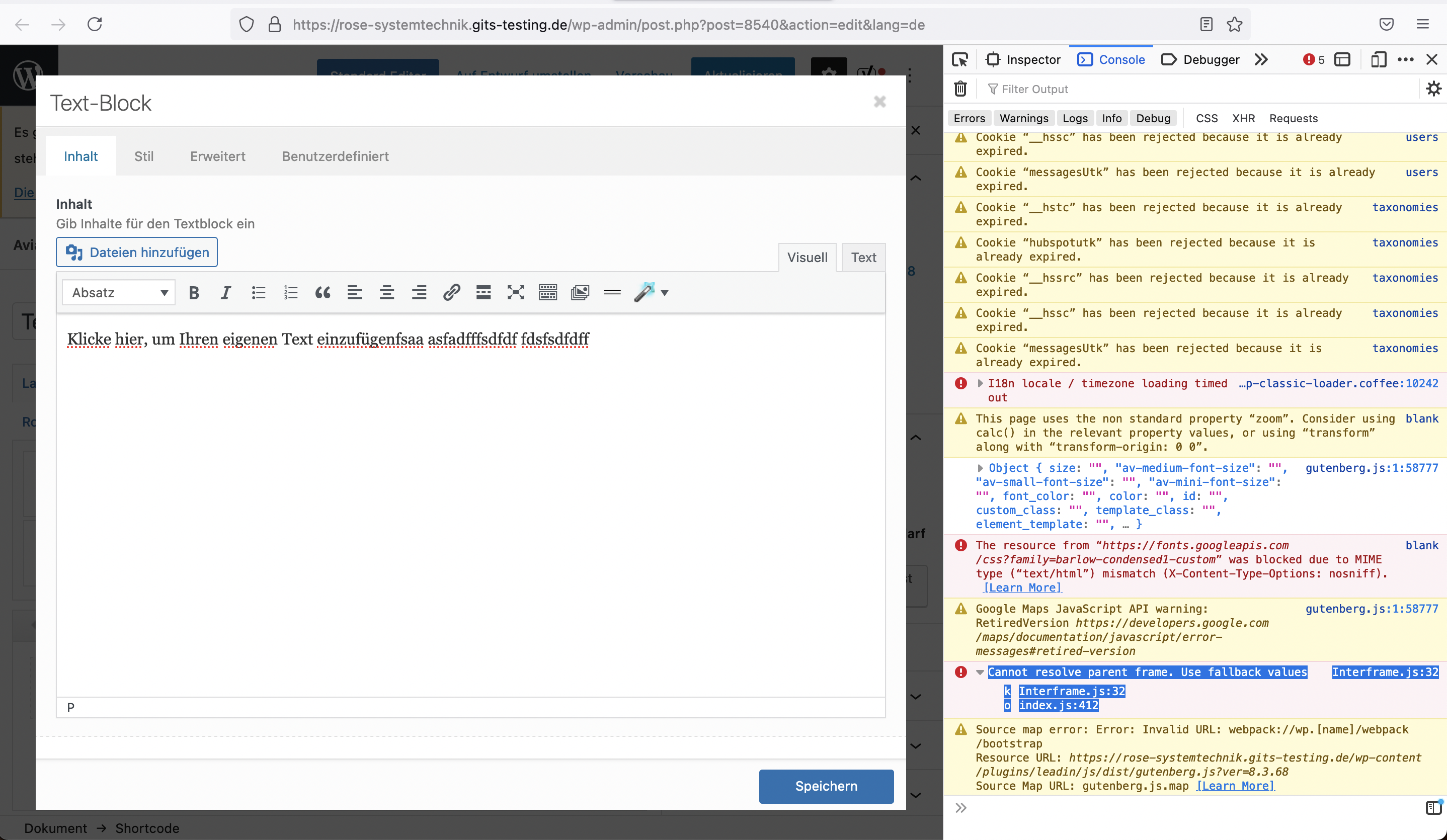Open the DevTools three-dot options menu
This screenshot has width=1447, height=840.
pyautogui.click(x=1405, y=60)
